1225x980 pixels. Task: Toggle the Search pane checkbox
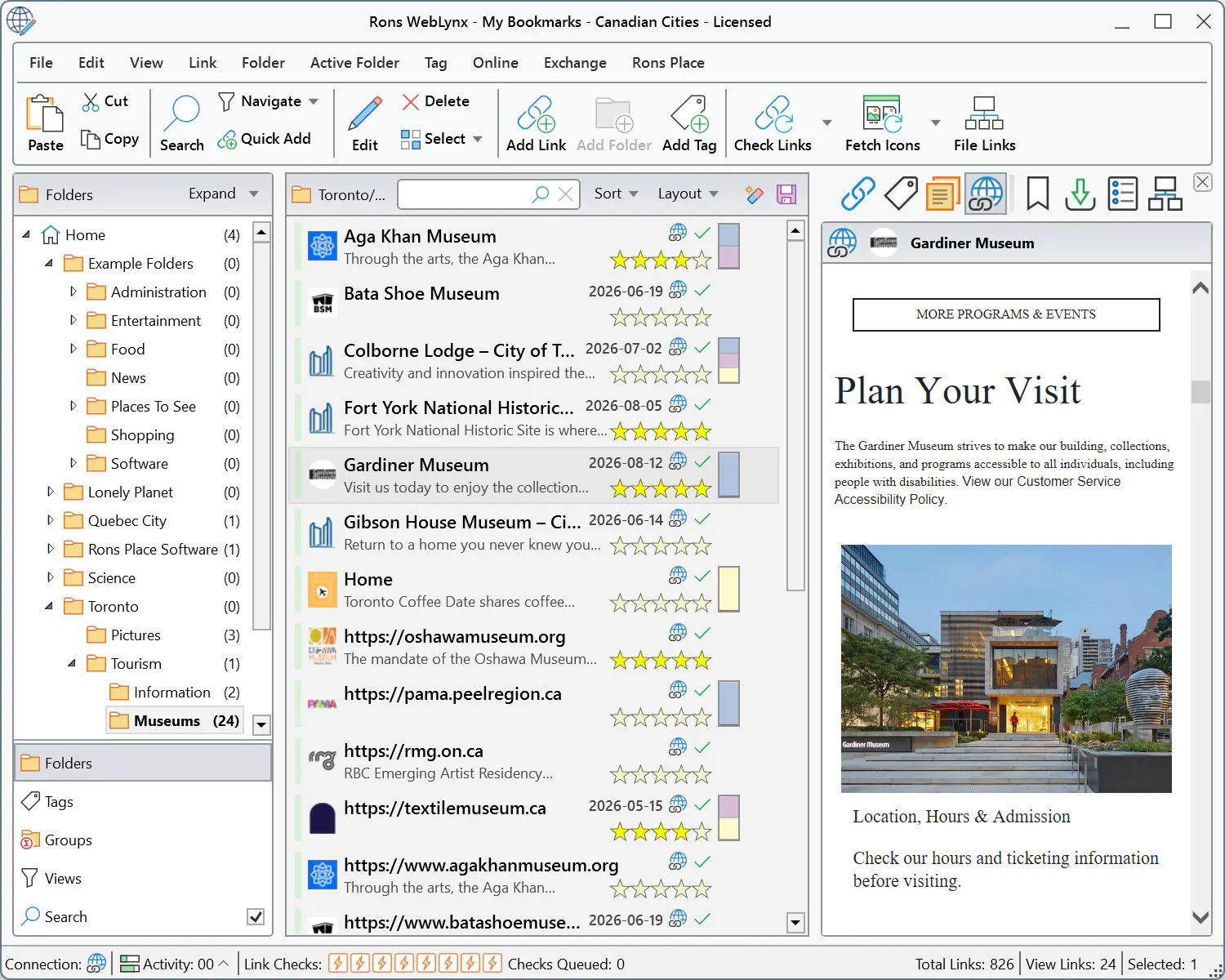[256, 916]
